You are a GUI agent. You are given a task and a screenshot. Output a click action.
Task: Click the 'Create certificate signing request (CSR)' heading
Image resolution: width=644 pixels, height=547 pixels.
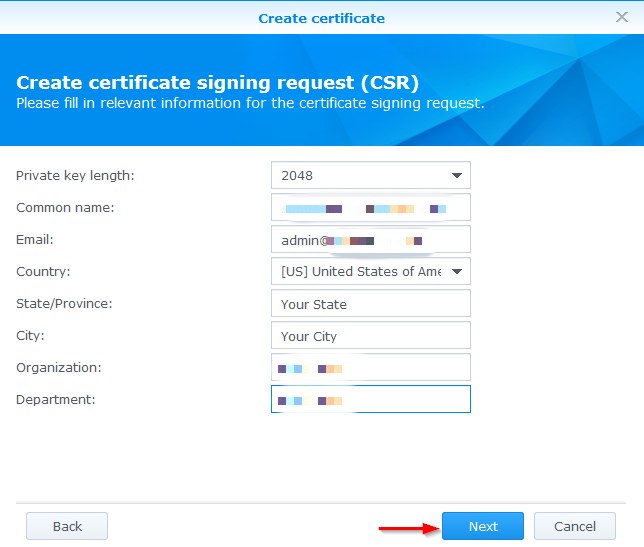click(217, 82)
